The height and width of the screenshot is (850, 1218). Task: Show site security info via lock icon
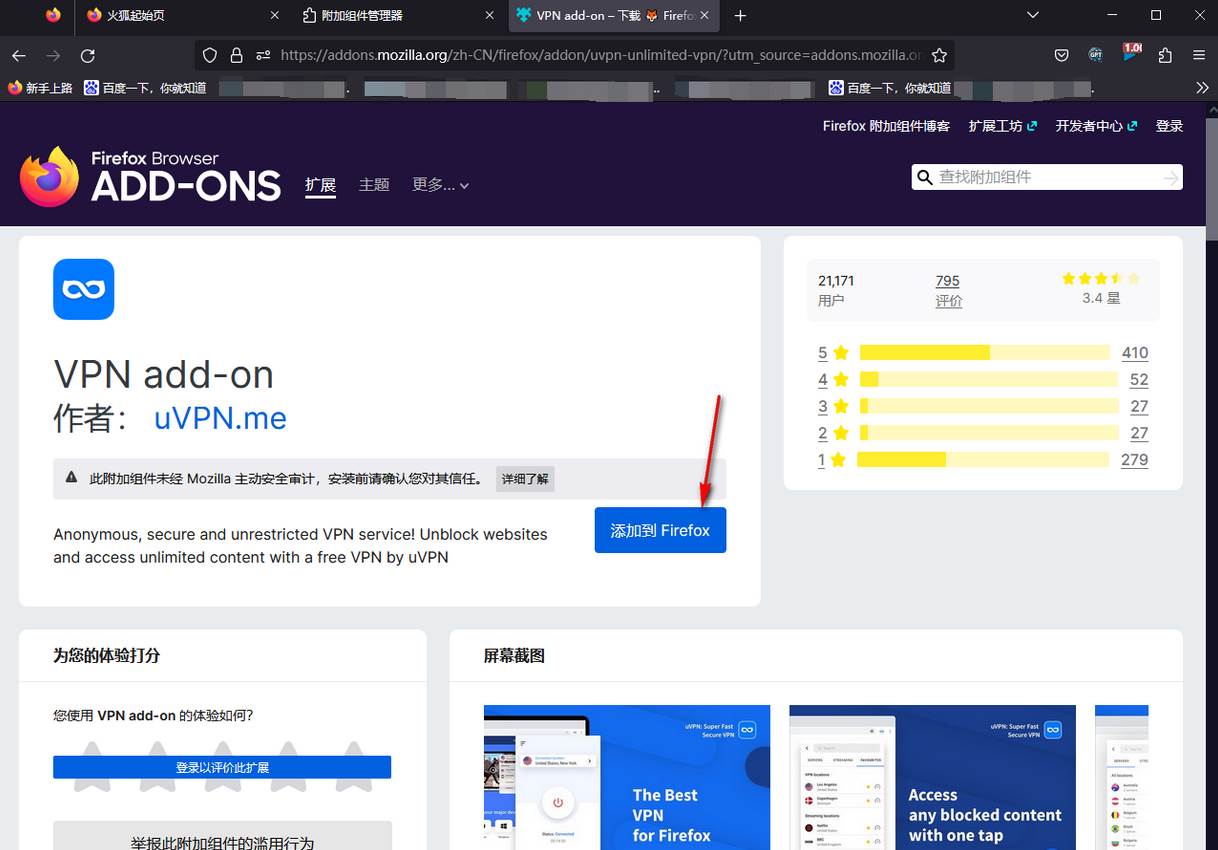click(237, 56)
